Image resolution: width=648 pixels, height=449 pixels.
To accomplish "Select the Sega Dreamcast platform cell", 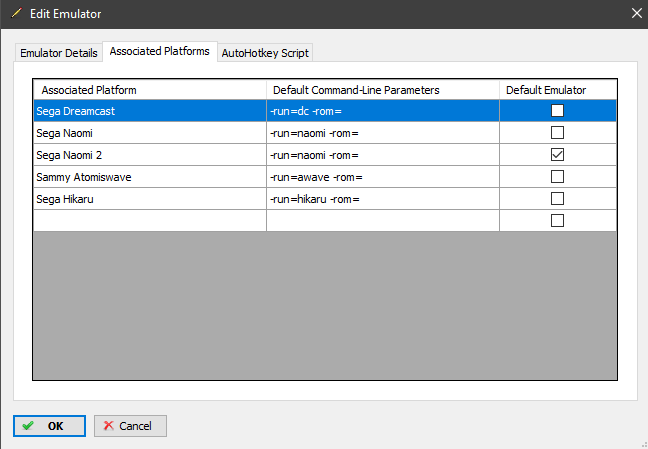I will pyautogui.click(x=150, y=111).
